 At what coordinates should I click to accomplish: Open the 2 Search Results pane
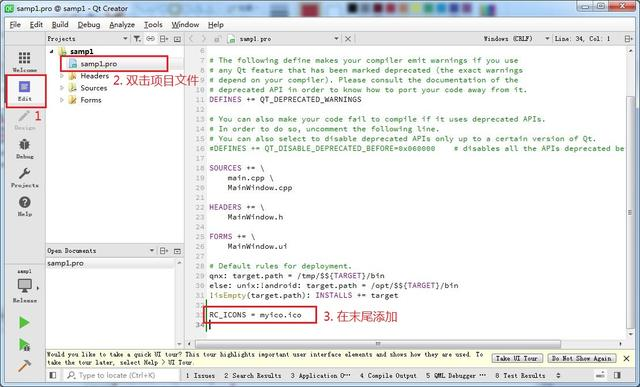point(253,375)
